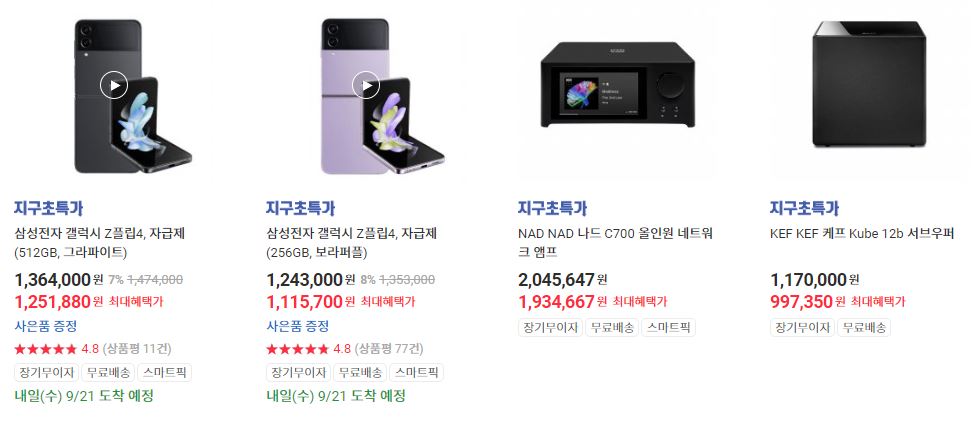This screenshot has height=434, width=971.
Task: Open Galaxy Z Flip4 256GB 보라퍼플 title
Action: [x=352, y=243]
